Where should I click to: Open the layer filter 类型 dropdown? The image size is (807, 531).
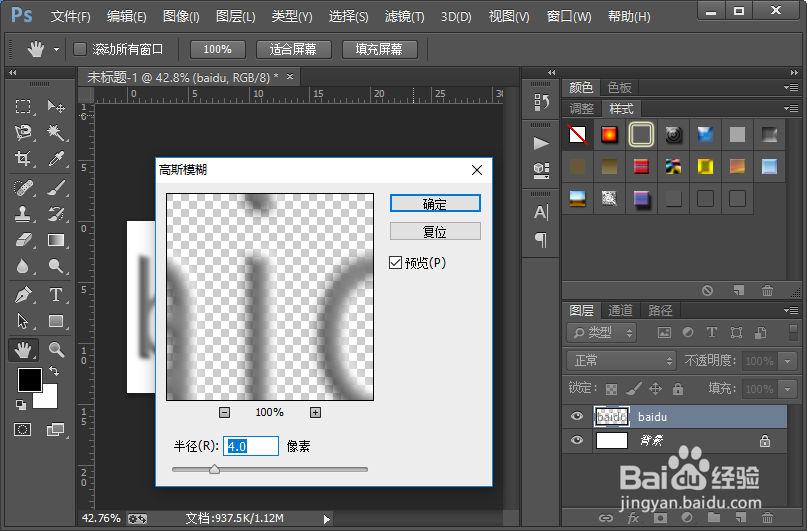click(x=601, y=333)
